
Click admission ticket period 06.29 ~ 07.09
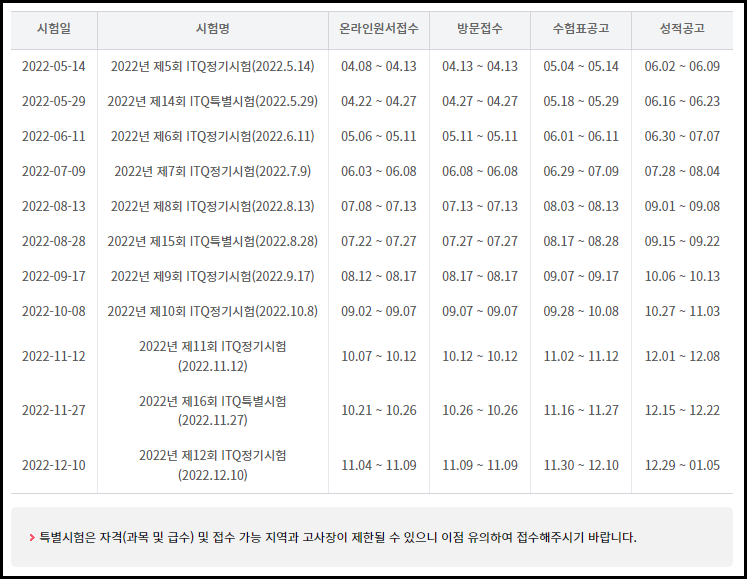tap(581, 171)
